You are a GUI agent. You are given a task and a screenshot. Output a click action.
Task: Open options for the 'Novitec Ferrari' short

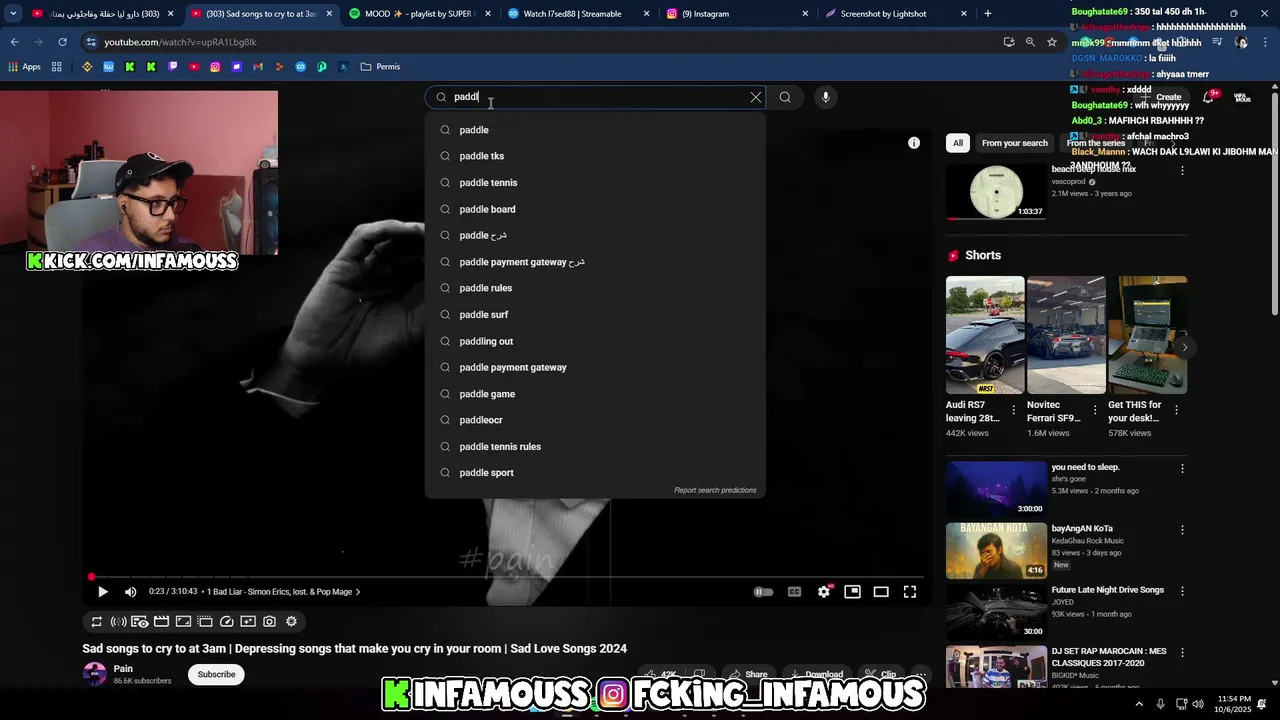(x=1095, y=410)
